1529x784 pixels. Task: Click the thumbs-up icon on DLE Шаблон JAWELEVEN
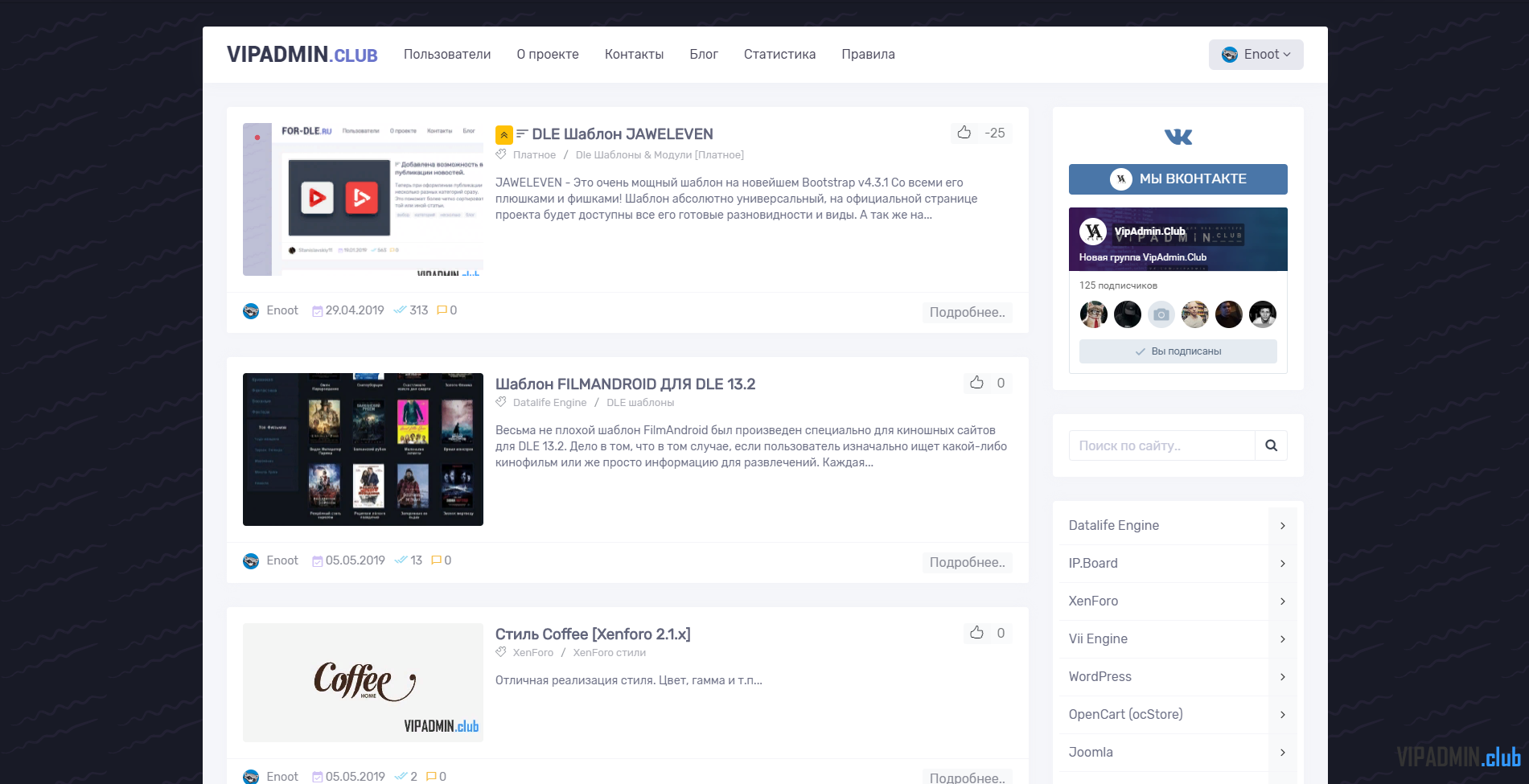pos(964,133)
